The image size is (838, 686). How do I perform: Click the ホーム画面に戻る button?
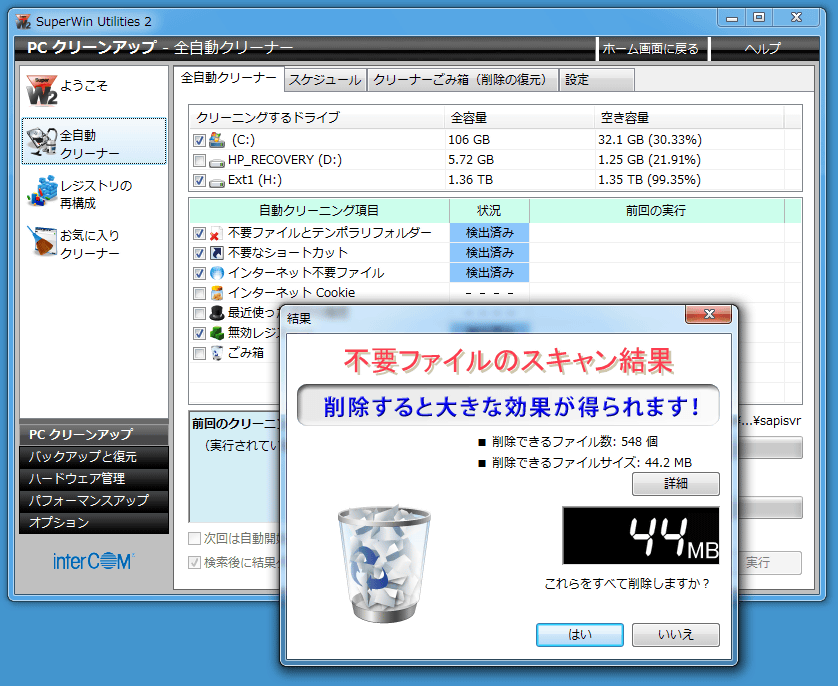click(651, 49)
